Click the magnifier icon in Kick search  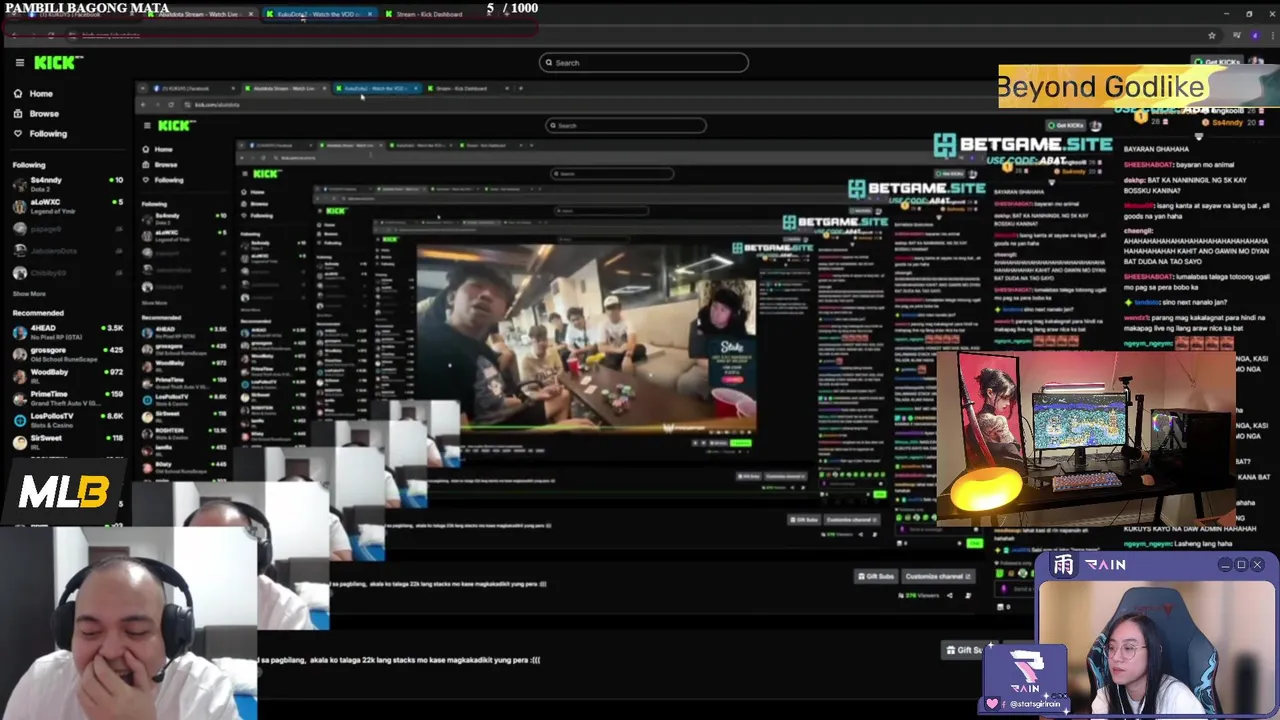[x=549, y=63]
